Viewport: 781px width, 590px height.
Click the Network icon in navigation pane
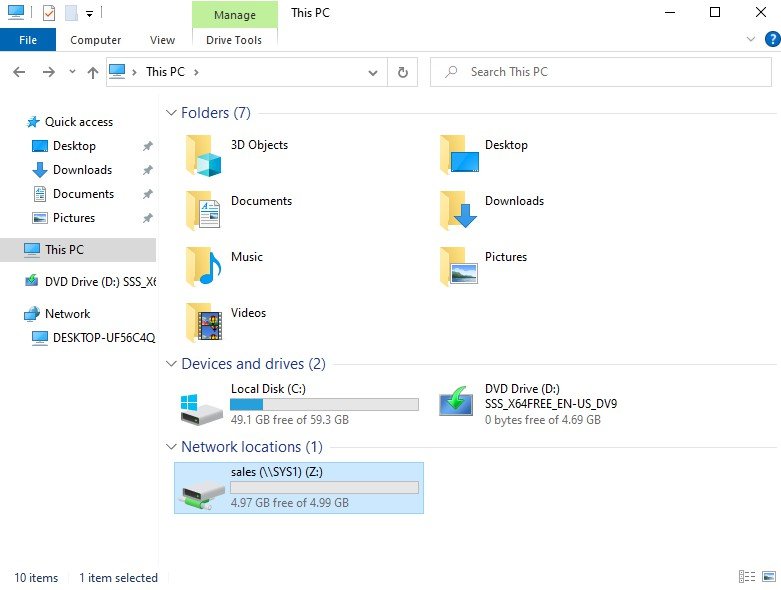coord(32,314)
